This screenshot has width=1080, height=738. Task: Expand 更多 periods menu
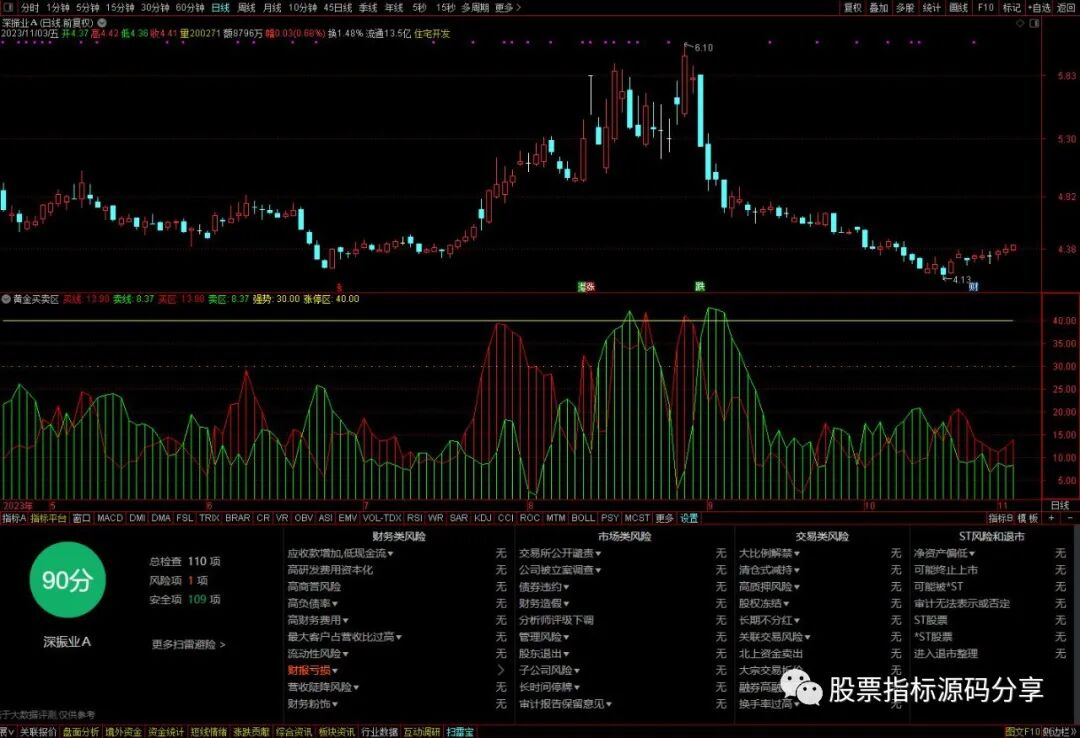pos(508,8)
